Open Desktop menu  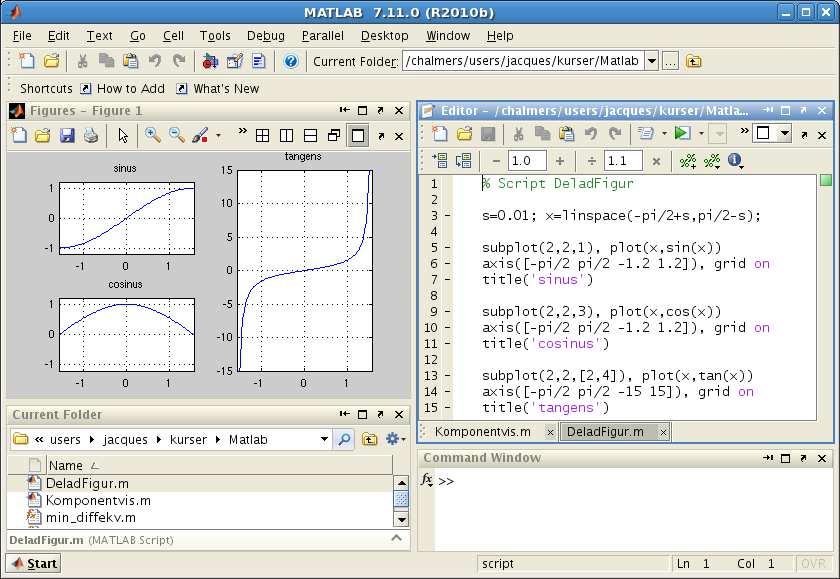(385, 36)
